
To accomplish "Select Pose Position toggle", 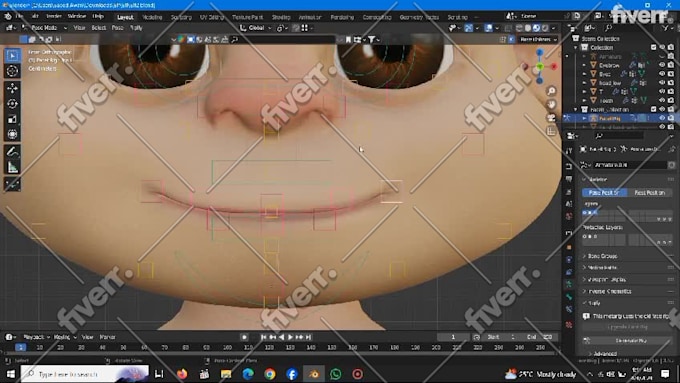I will coord(604,192).
